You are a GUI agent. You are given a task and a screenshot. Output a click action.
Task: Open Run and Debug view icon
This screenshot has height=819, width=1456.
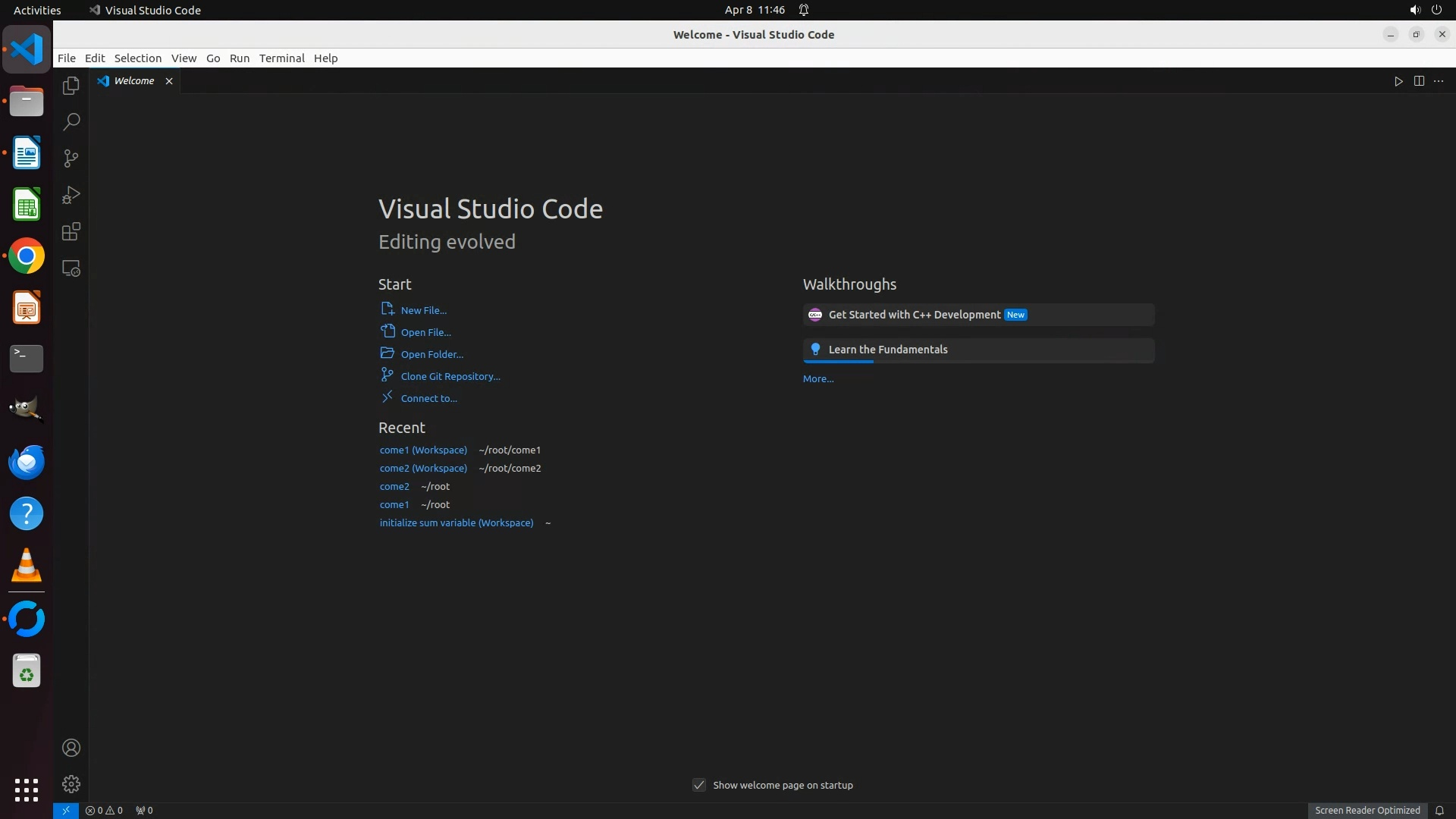[71, 195]
